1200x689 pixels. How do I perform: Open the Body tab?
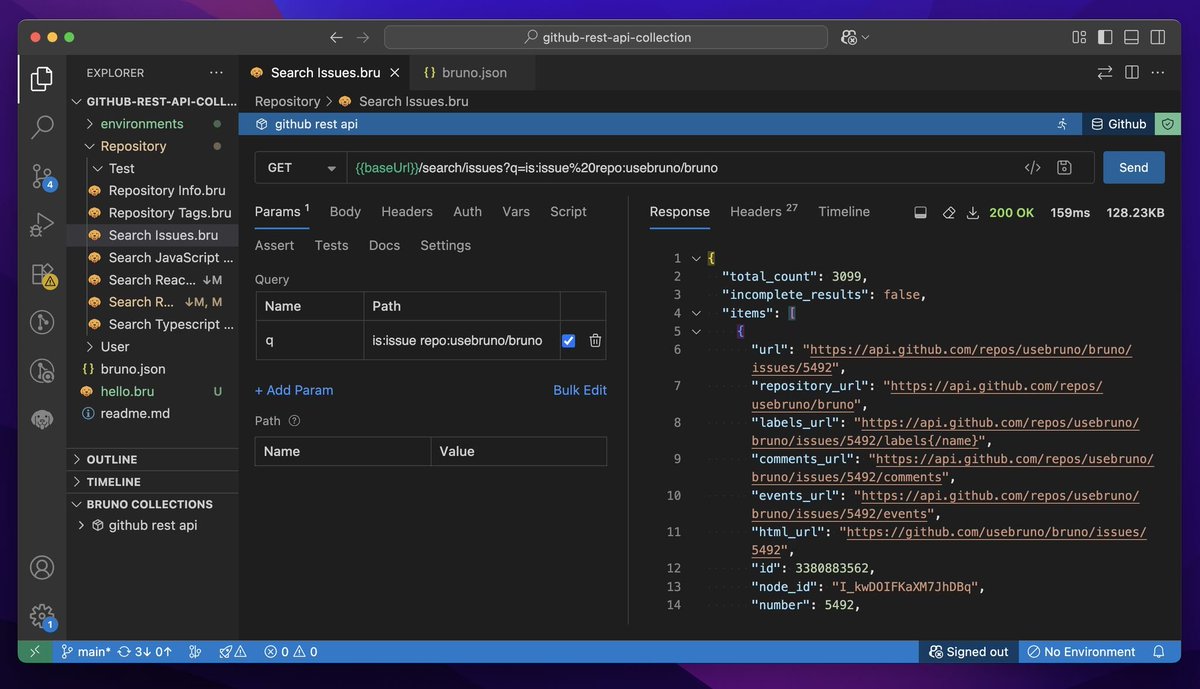(x=345, y=211)
